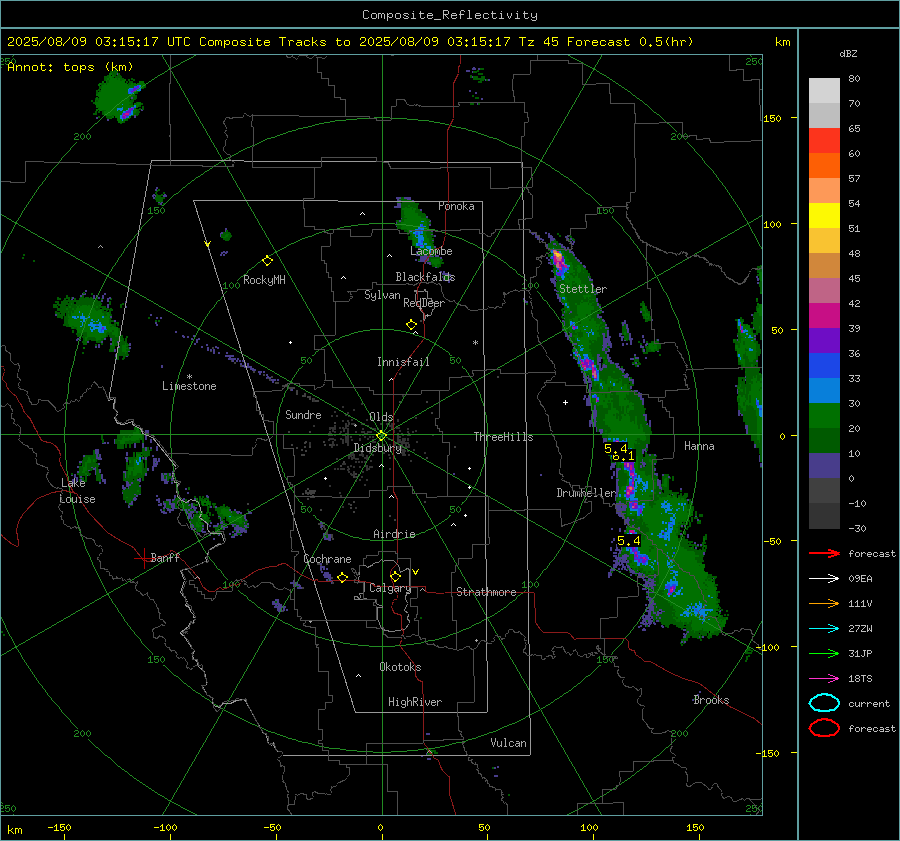Image resolution: width=900 pixels, height=841 pixels.
Task: Click the yellow diamond marker above Calgary label
Action: 395,576
